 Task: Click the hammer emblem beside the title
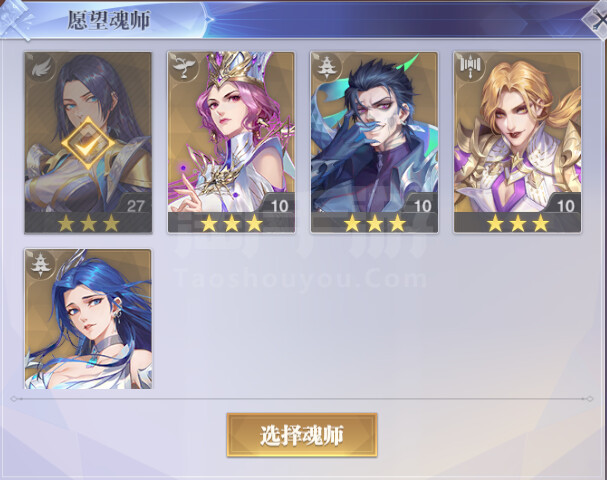(x=16, y=19)
